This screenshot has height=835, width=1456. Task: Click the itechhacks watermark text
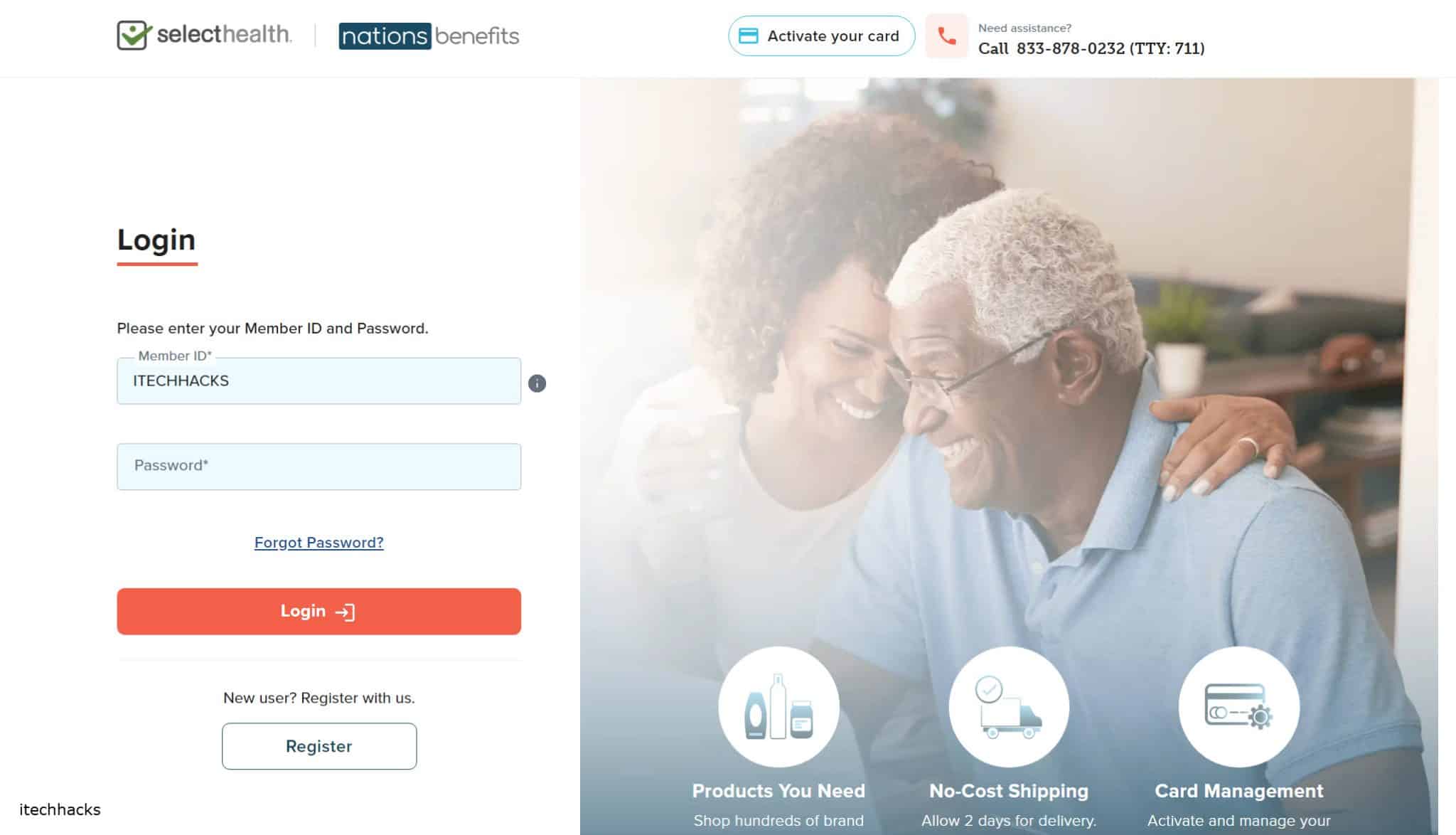(60, 809)
